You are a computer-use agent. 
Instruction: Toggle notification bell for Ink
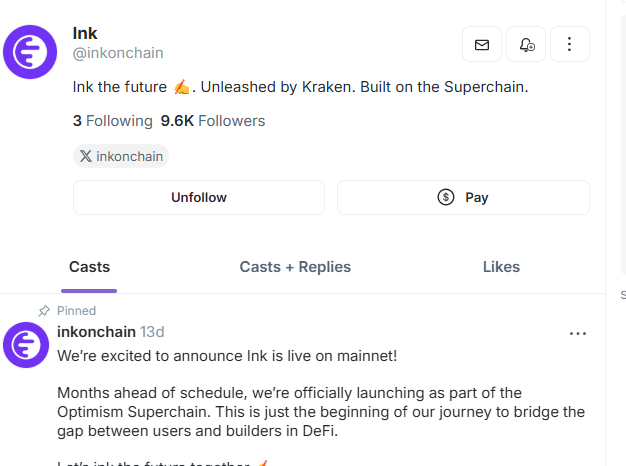point(526,44)
